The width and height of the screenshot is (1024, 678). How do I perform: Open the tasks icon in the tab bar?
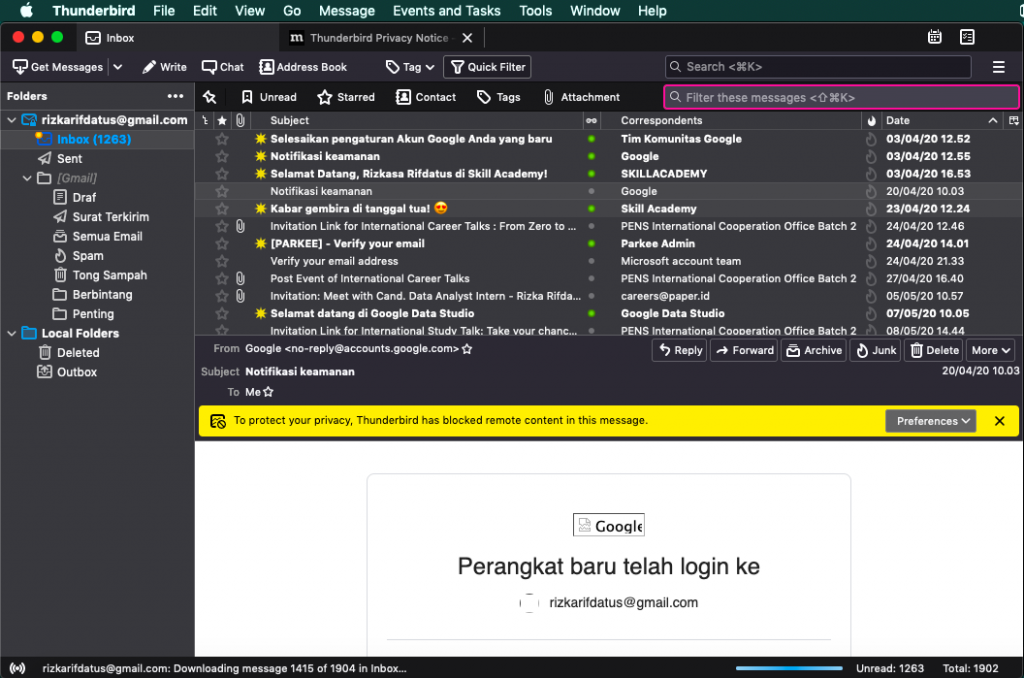966,37
